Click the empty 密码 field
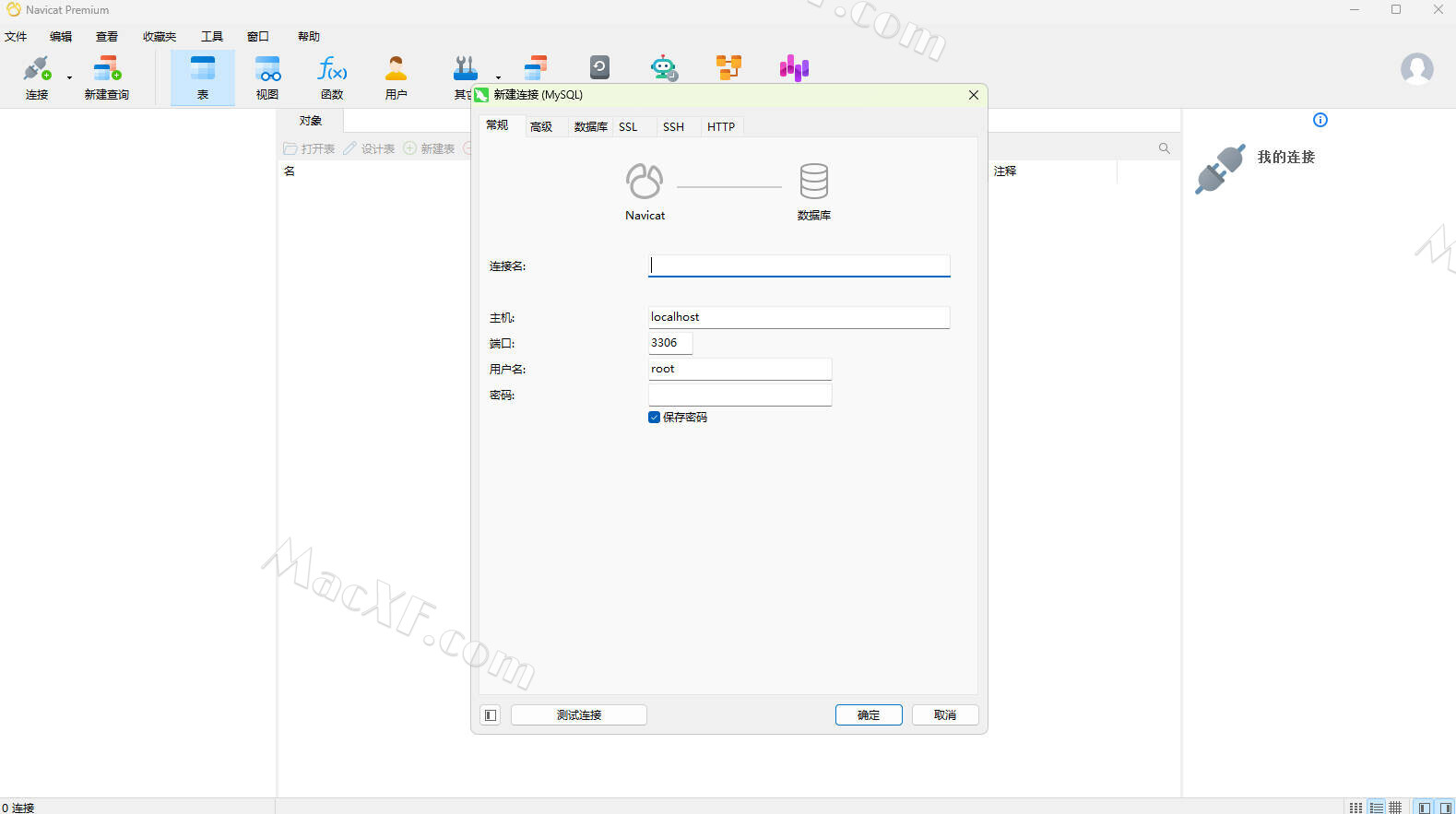The width and height of the screenshot is (1456, 814). (740, 395)
